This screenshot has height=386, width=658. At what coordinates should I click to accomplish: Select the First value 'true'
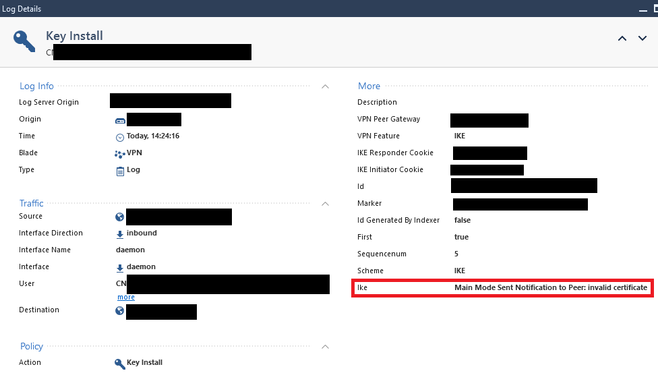461,237
